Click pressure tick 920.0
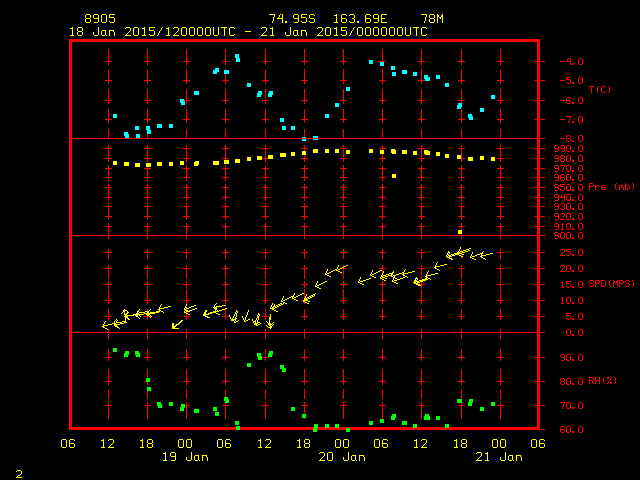This screenshot has width=640, height=480. 569,217
